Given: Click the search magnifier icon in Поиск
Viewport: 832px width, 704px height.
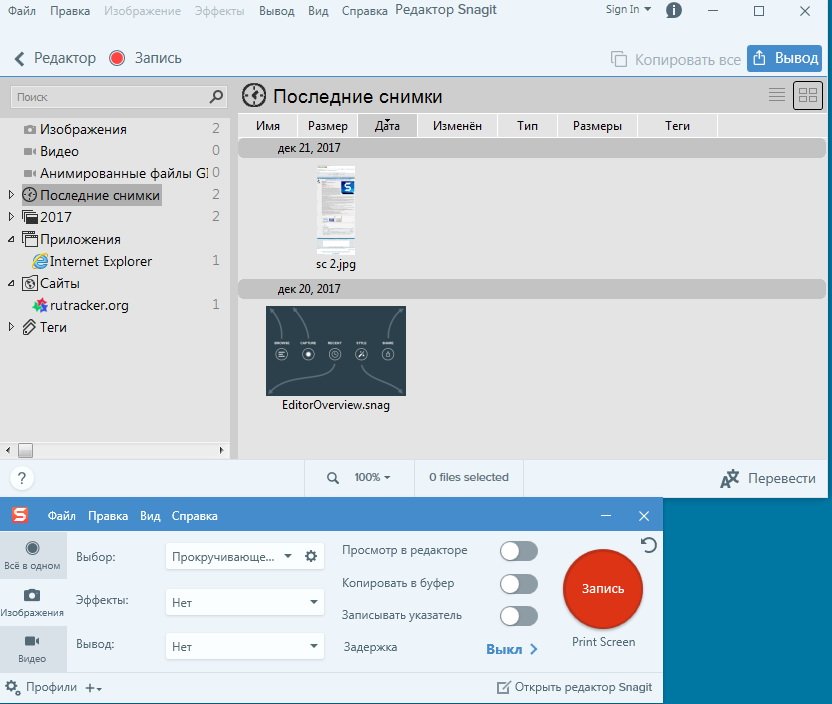Looking at the screenshot, I should point(217,97).
